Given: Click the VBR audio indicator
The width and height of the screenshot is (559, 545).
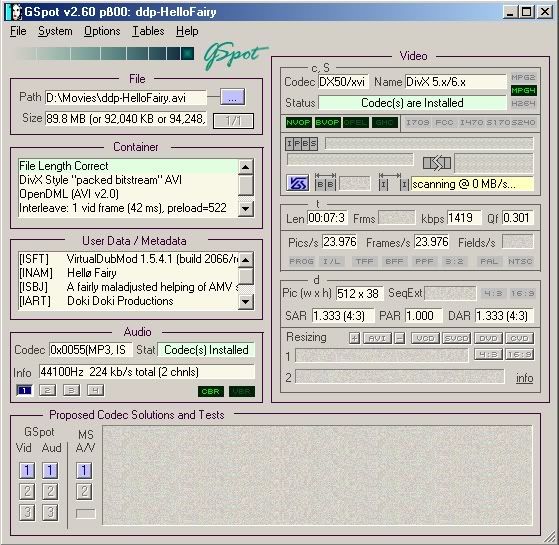Looking at the screenshot, I should coord(242,391).
